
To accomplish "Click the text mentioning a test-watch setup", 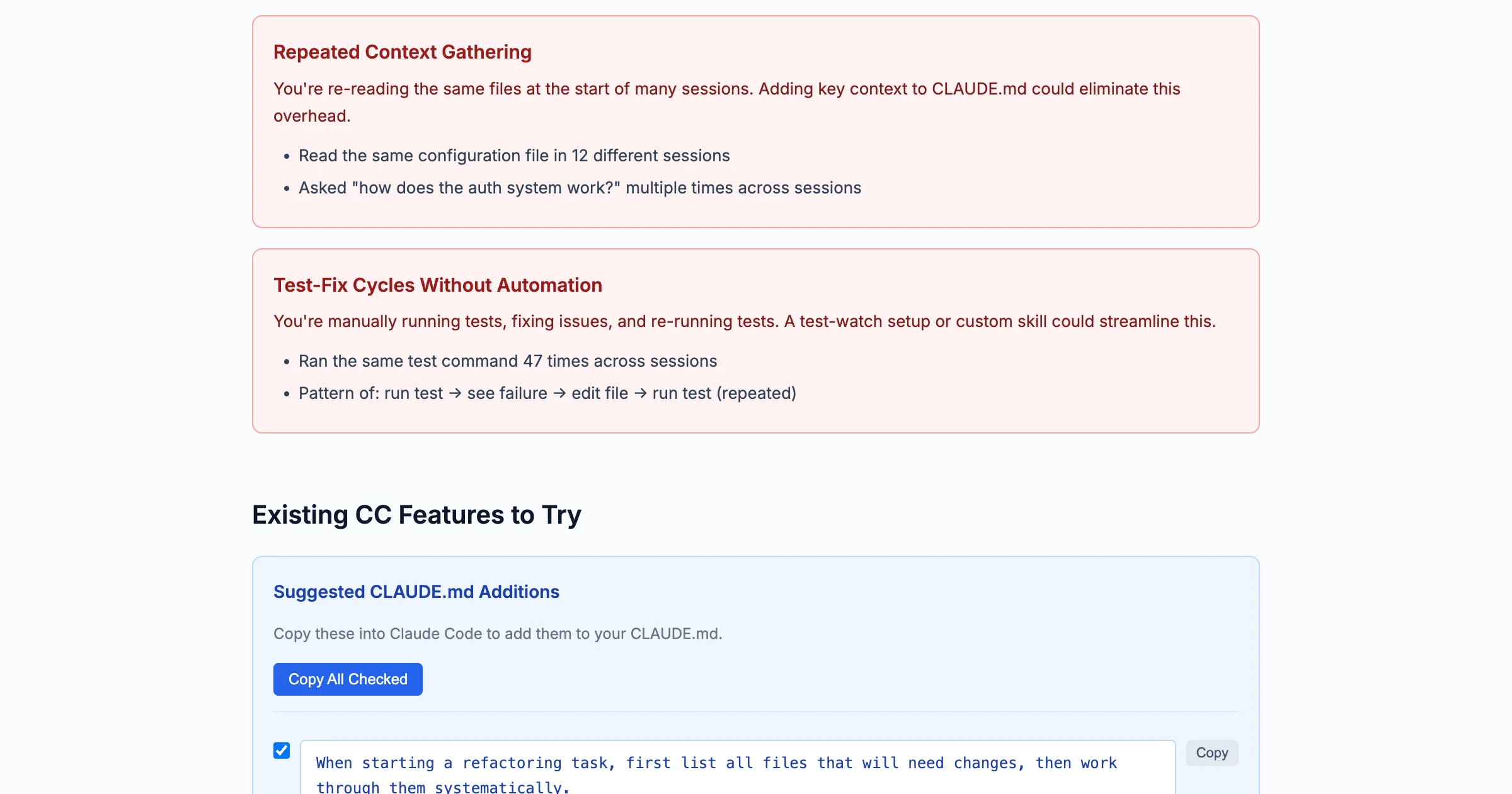I will [x=745, y=321].
